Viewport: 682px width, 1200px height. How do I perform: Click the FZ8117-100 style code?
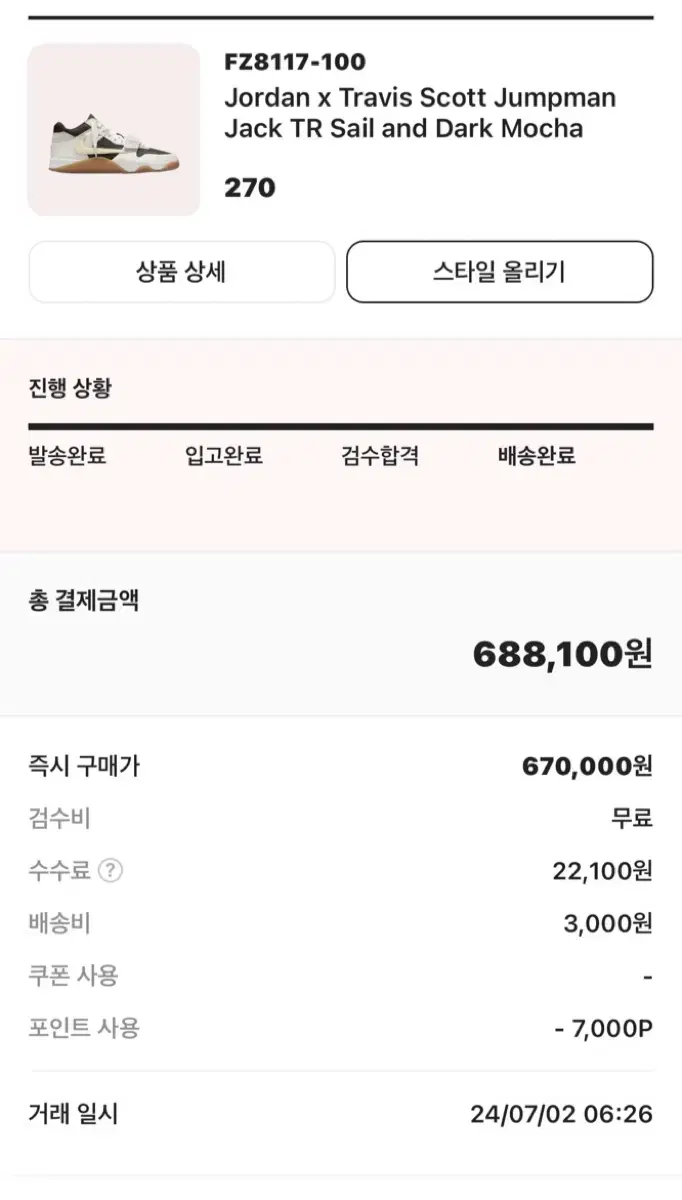pos(295,62)
